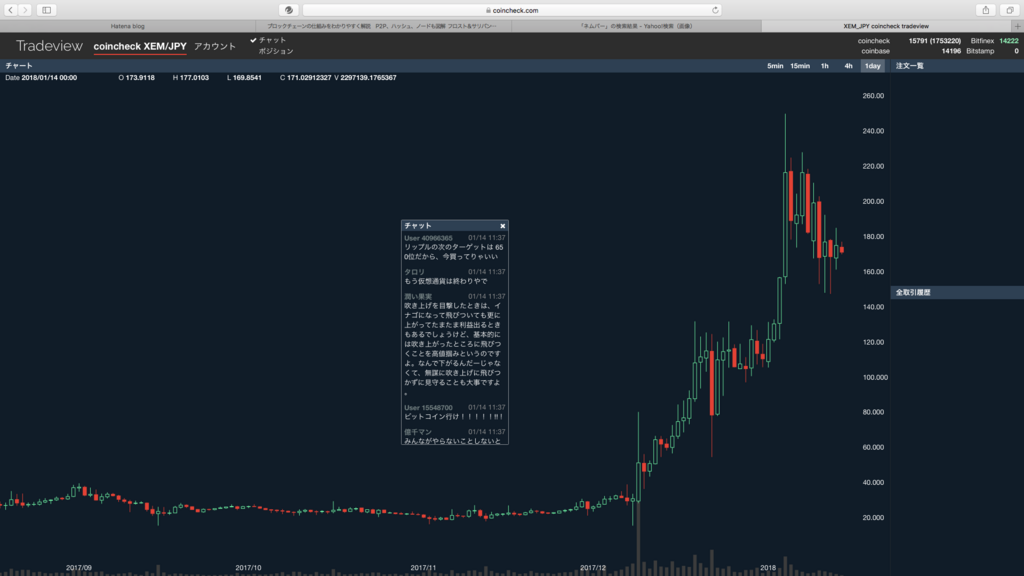Switch to the Hatena blog tab
1024x576 pixels.
[128, 26]
